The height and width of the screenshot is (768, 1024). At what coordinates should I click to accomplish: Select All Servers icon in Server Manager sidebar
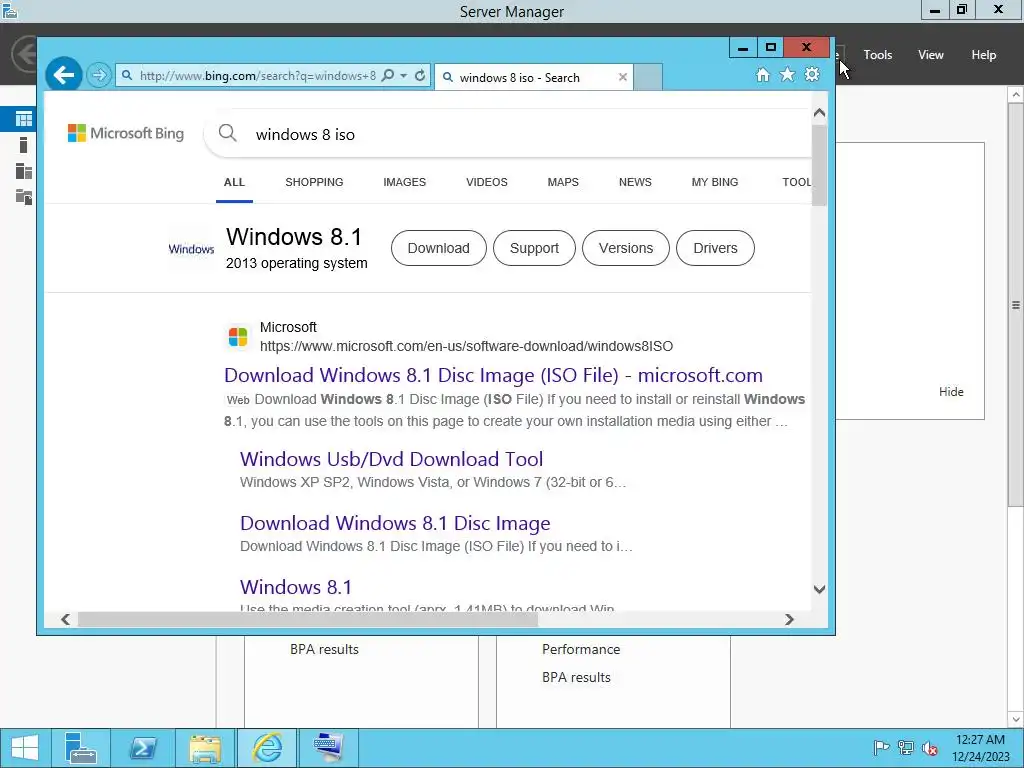pyautogui.click(x=24, y=171)
